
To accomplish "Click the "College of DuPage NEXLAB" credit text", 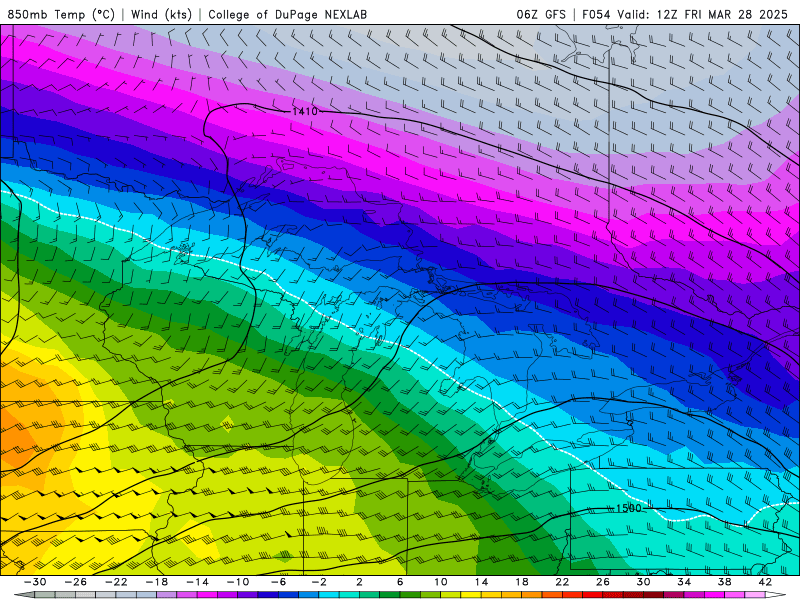I will (x=287, y=14).
